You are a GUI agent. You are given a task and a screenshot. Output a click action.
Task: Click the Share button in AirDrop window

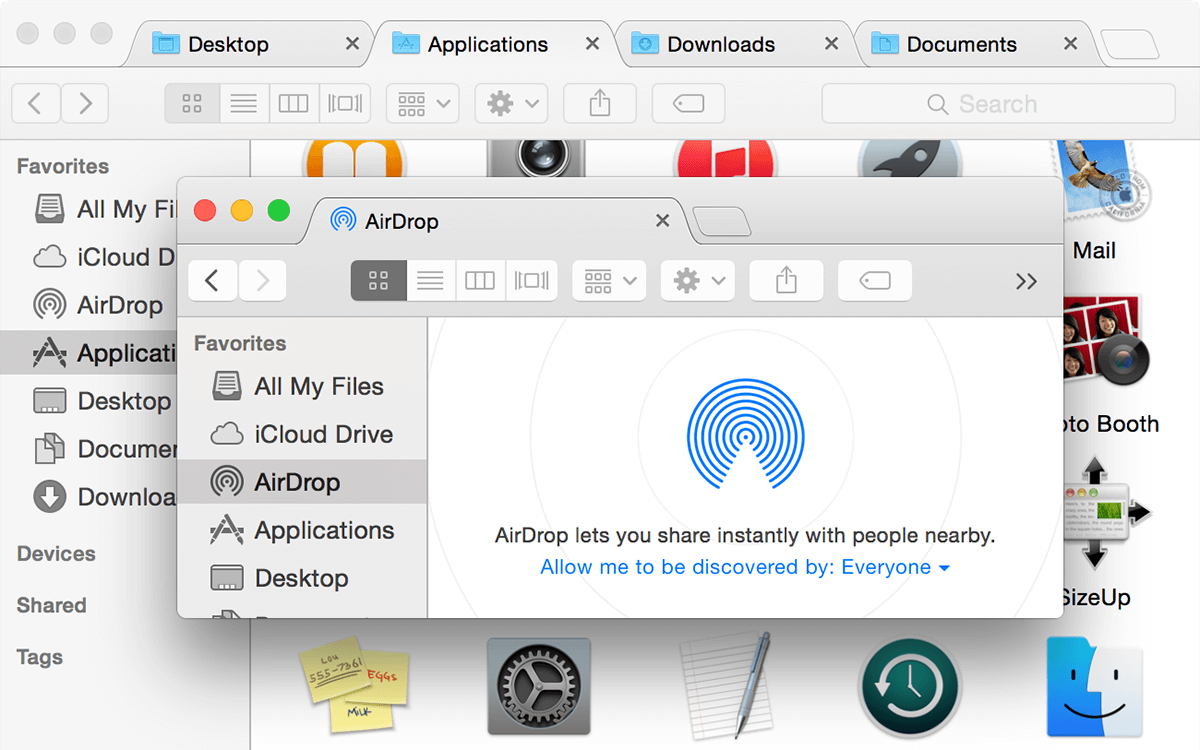pos(786,281)
